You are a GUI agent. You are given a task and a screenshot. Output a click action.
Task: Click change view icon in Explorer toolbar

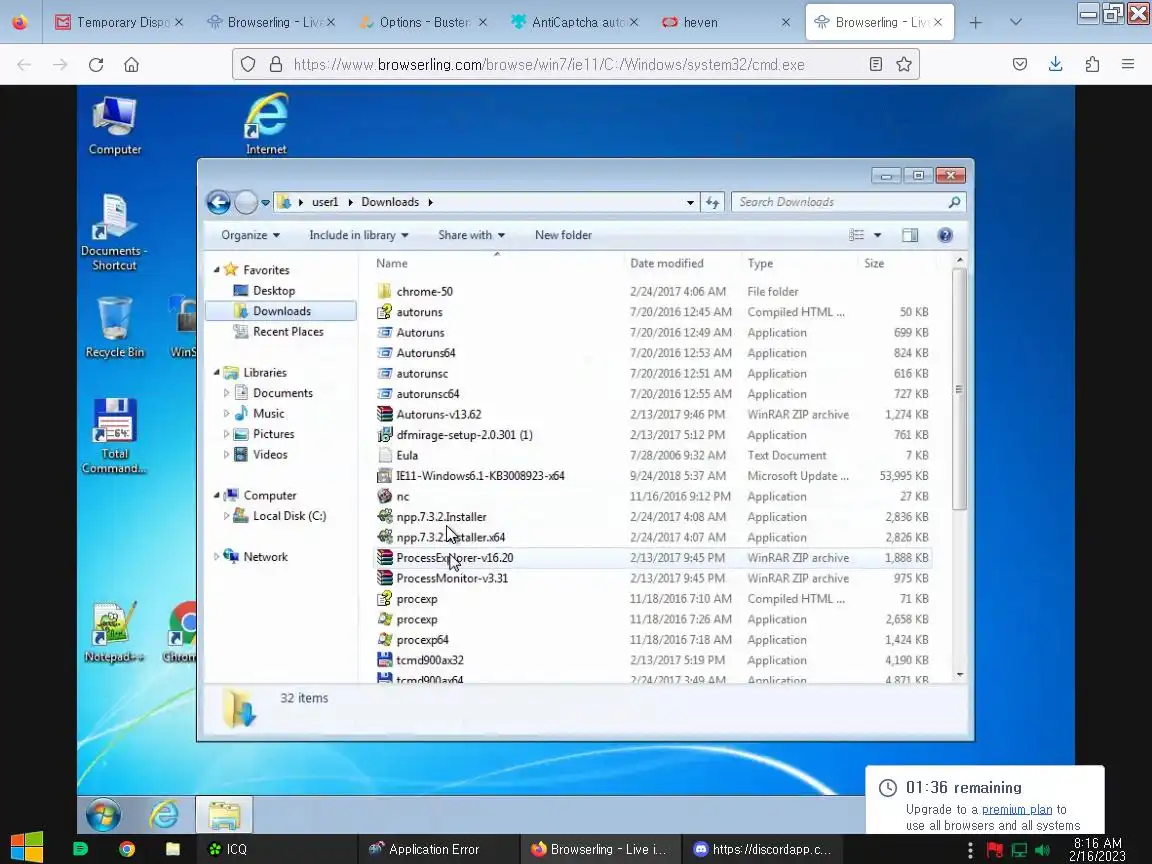coord(857,235)
